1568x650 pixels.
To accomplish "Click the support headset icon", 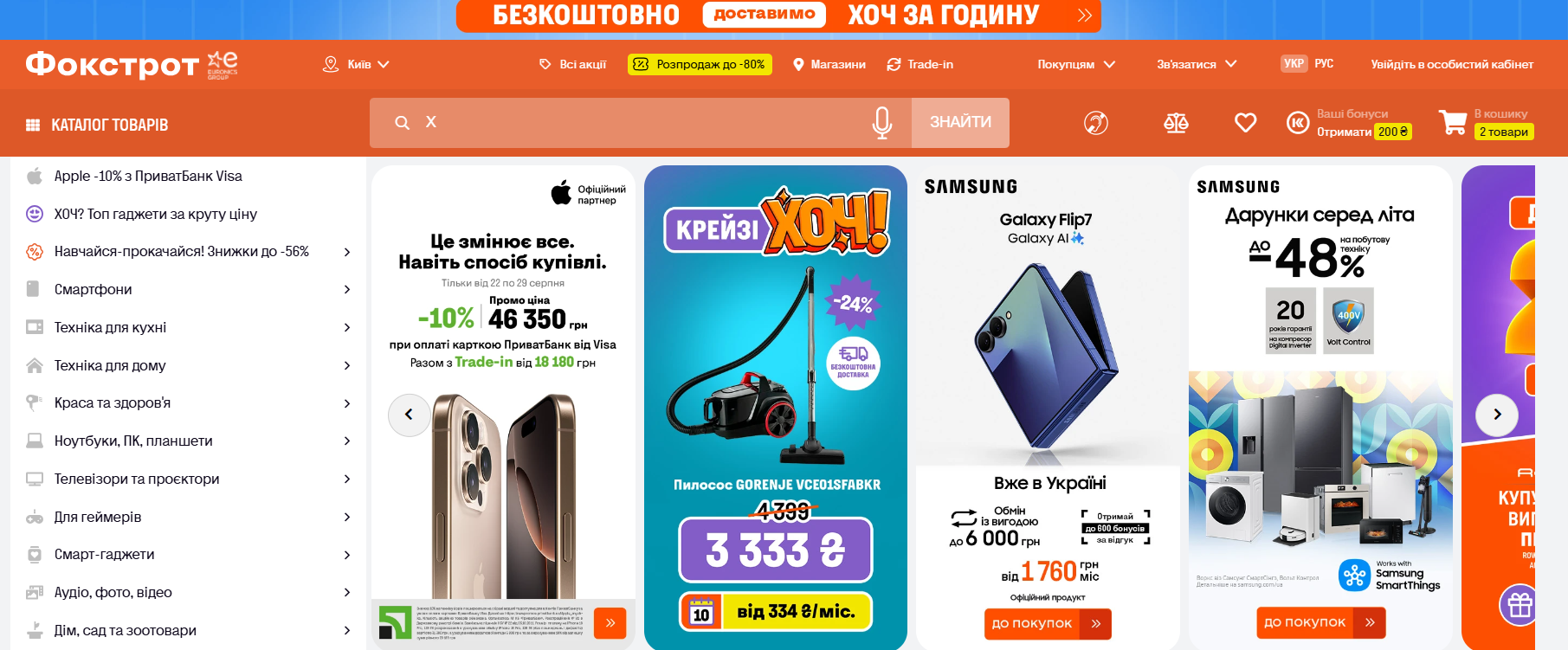I will pos(1096,123).
